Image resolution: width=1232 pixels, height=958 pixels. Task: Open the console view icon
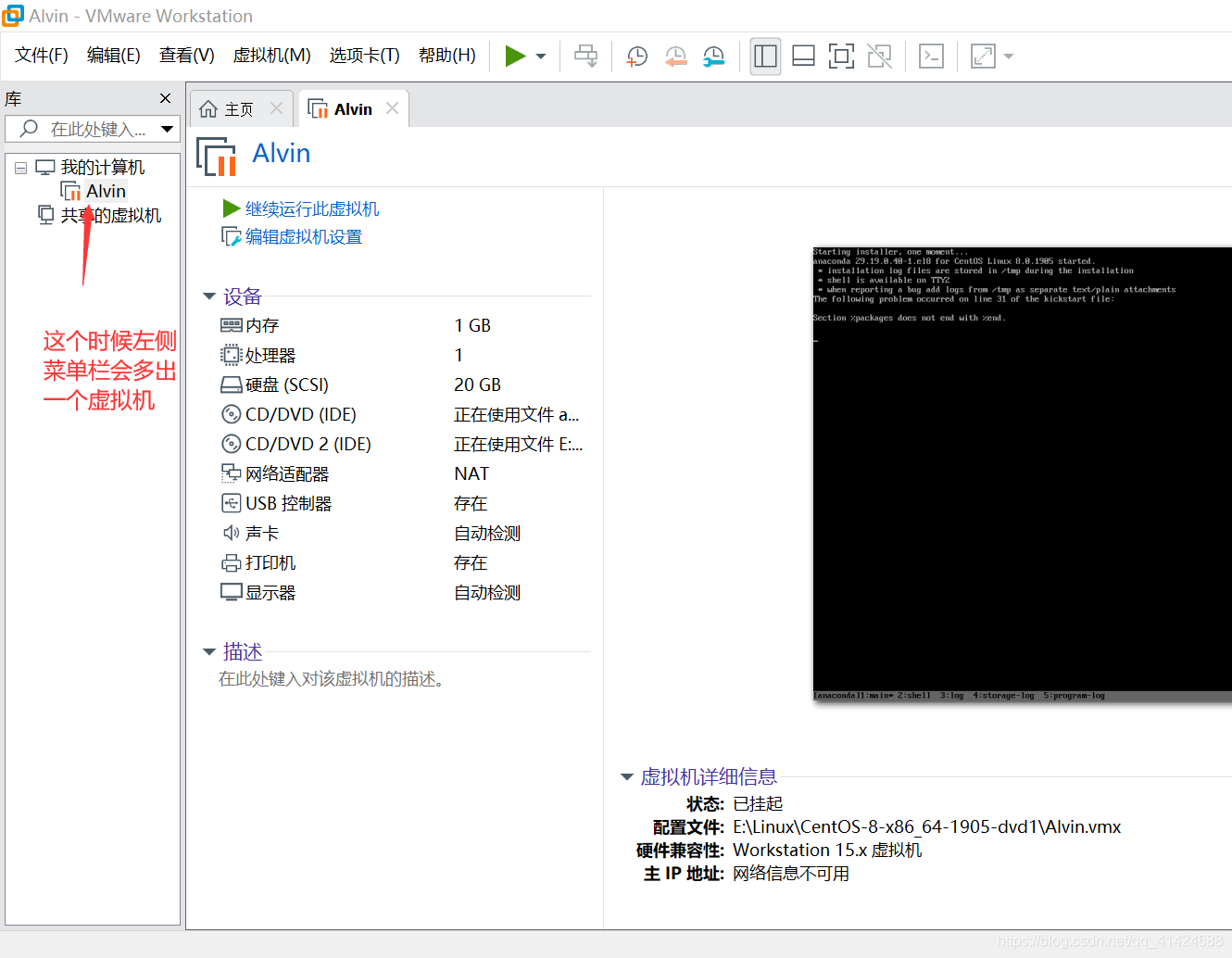(931, 57)
